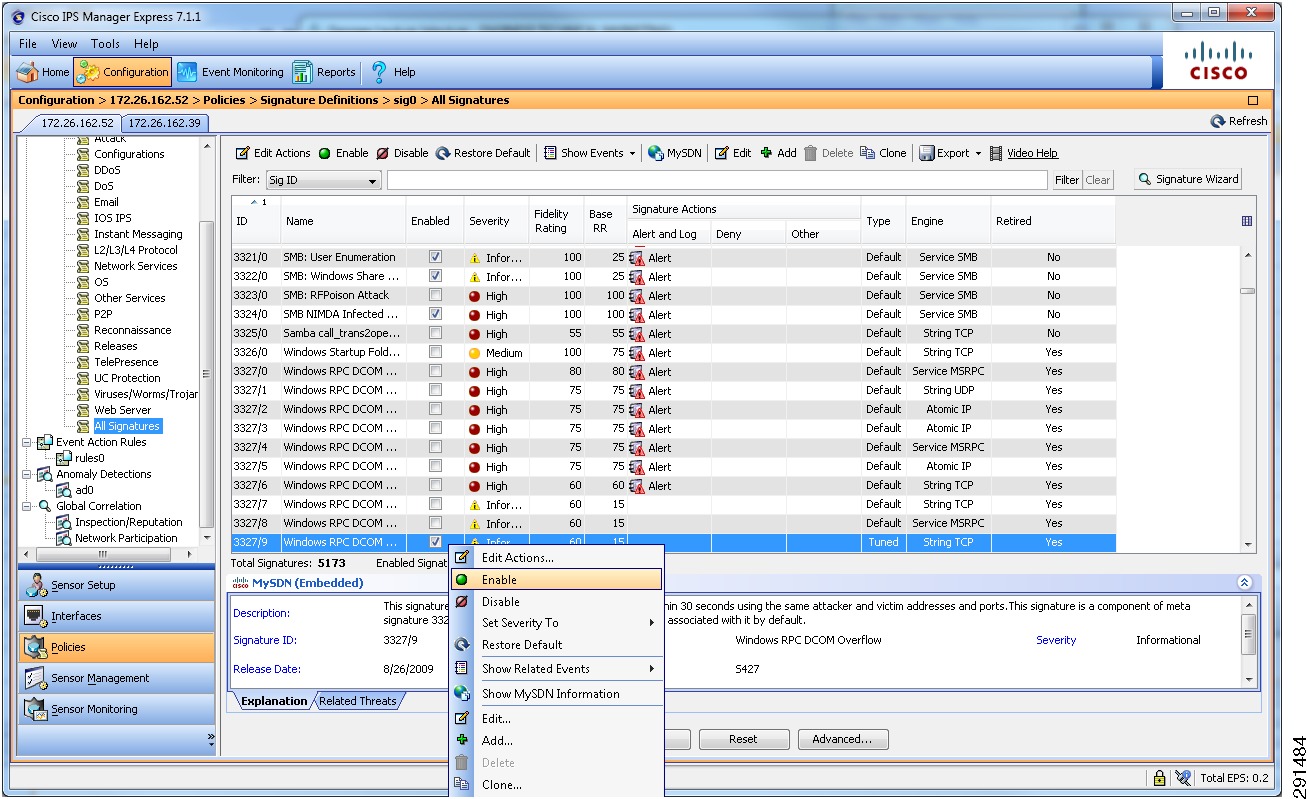This screenshot has width=1307, height=799.
Task: Expand more navigation sections chevron
Action: [x=210, y=740]
